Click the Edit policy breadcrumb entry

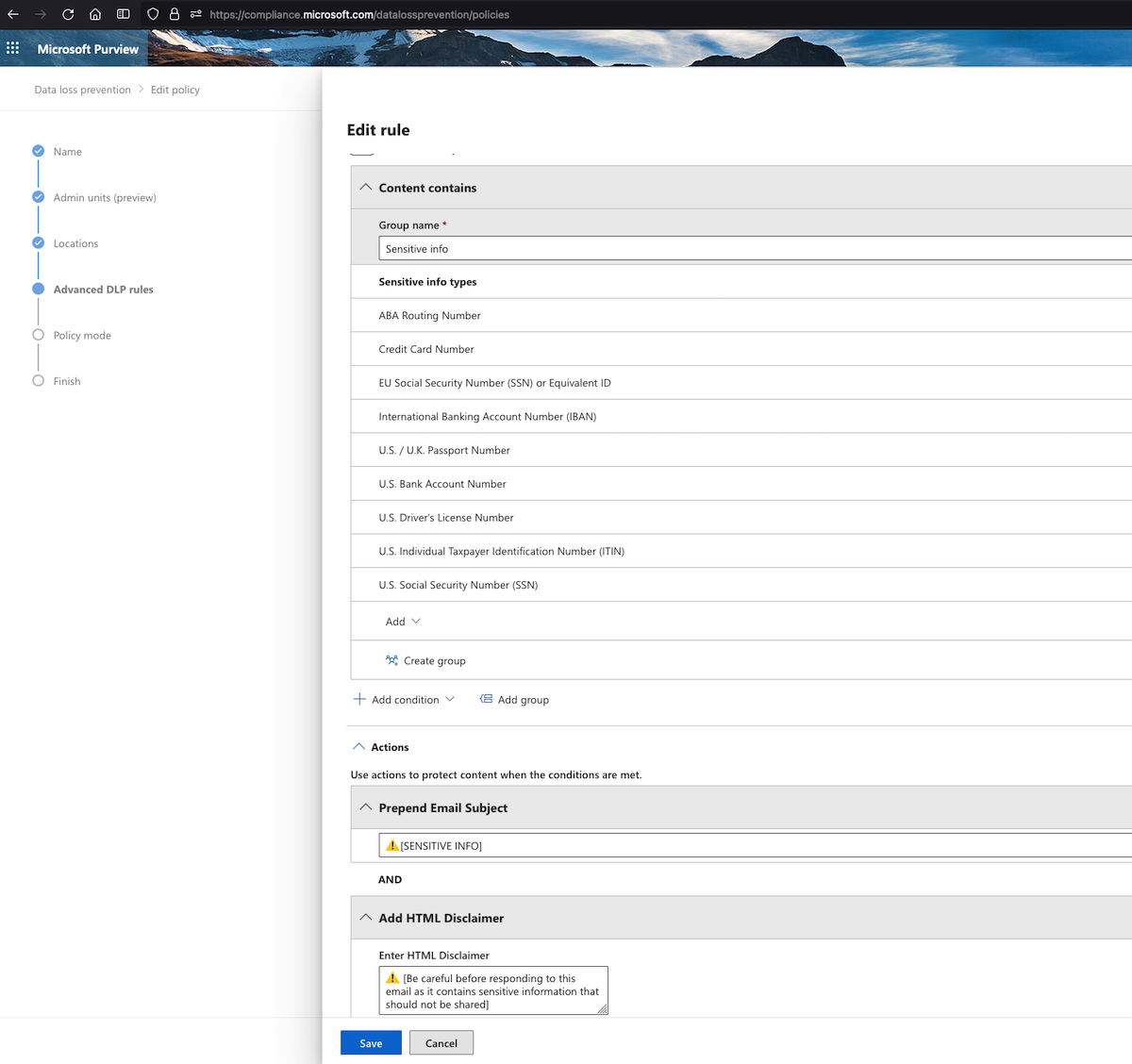coord(175,89)
